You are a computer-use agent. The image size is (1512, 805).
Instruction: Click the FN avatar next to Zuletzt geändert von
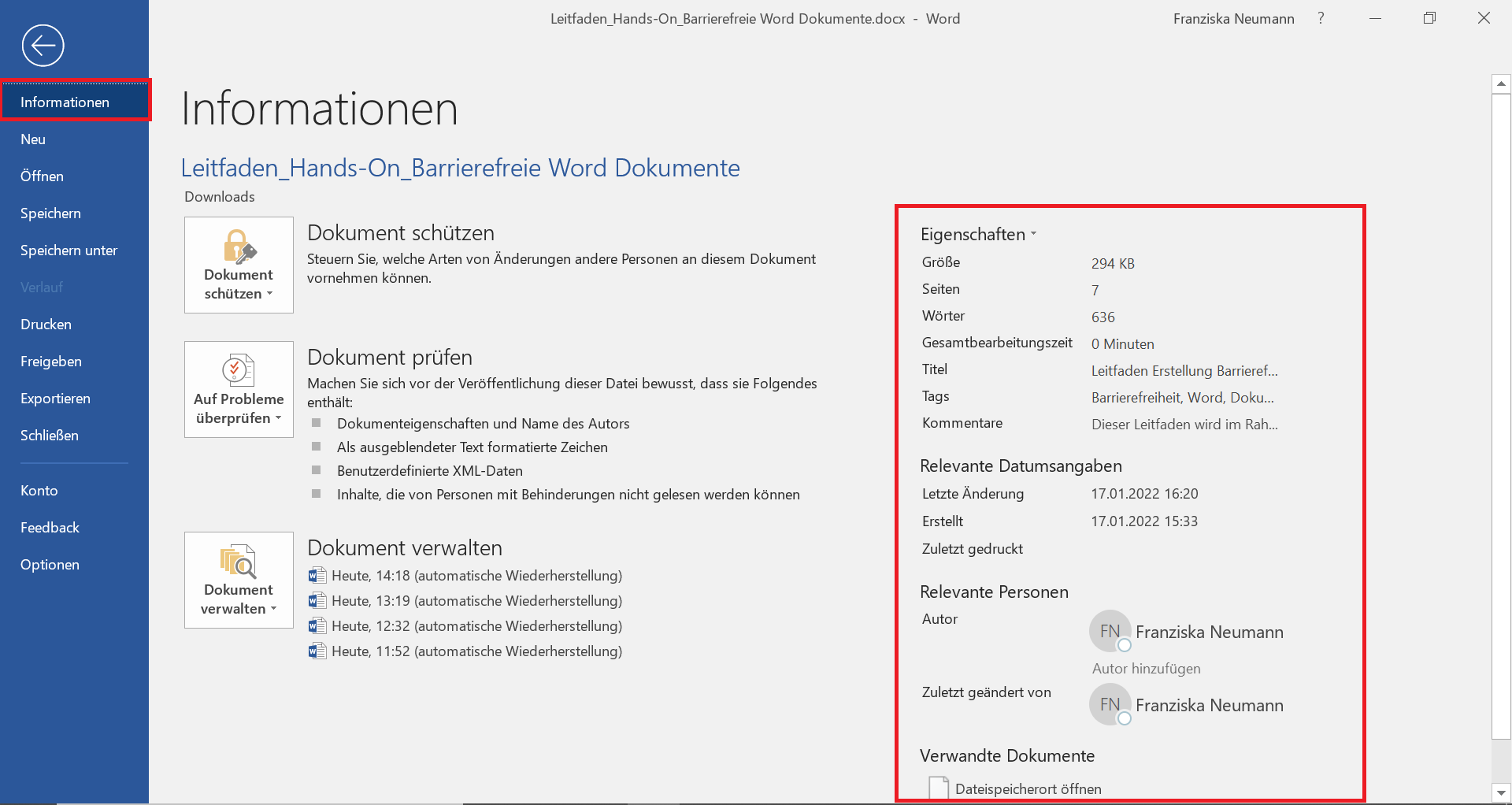pyautogui.click(x=1110, y=704)
